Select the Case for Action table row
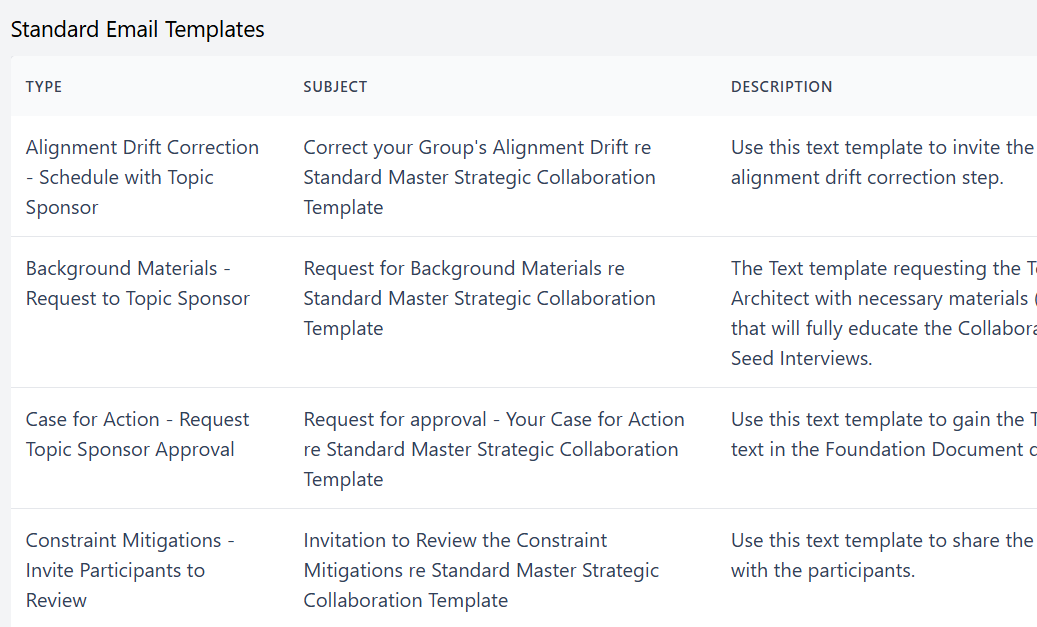1037x627 pixels. (524, 448)
